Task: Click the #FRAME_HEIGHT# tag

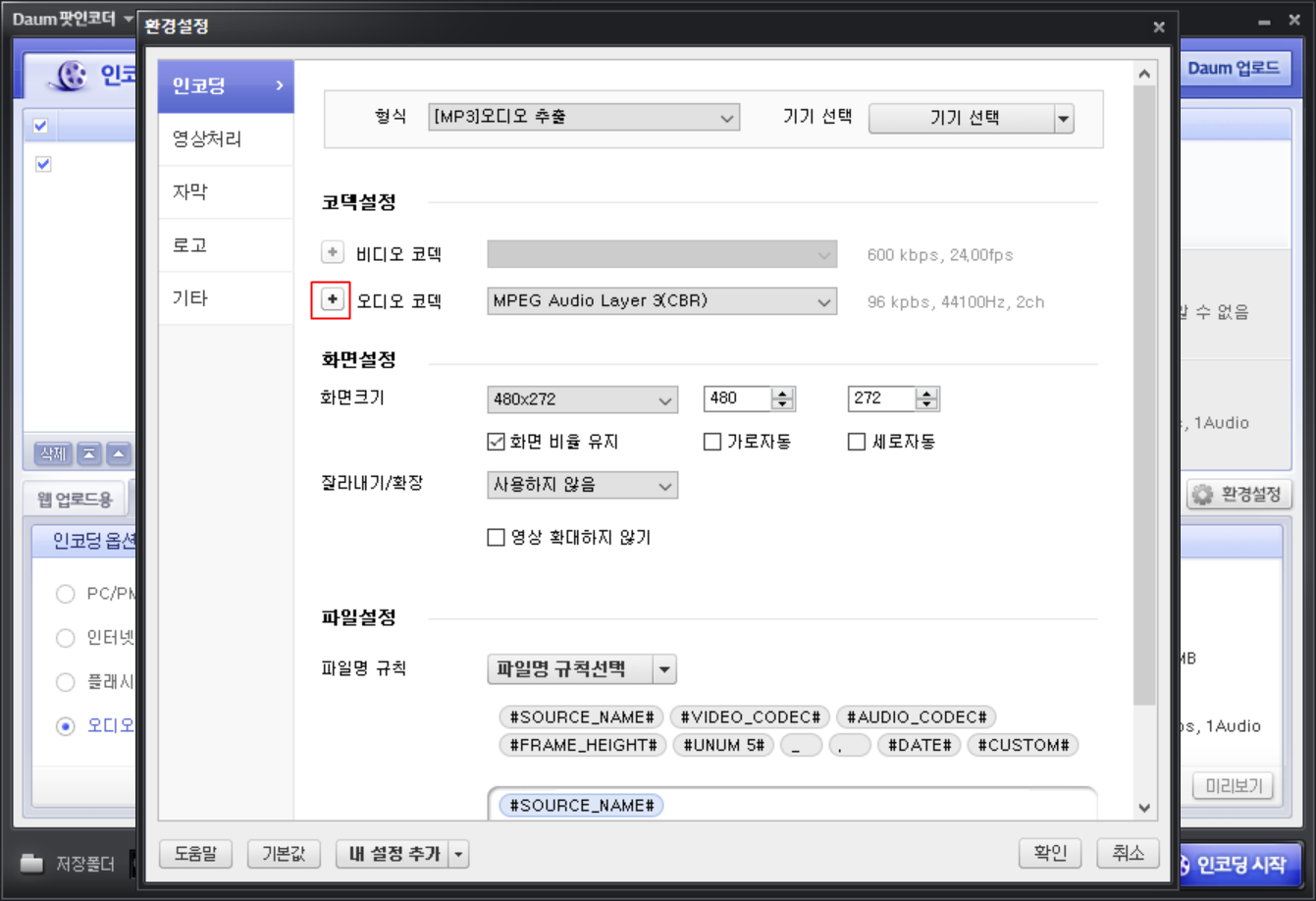Action: (583, 745)
